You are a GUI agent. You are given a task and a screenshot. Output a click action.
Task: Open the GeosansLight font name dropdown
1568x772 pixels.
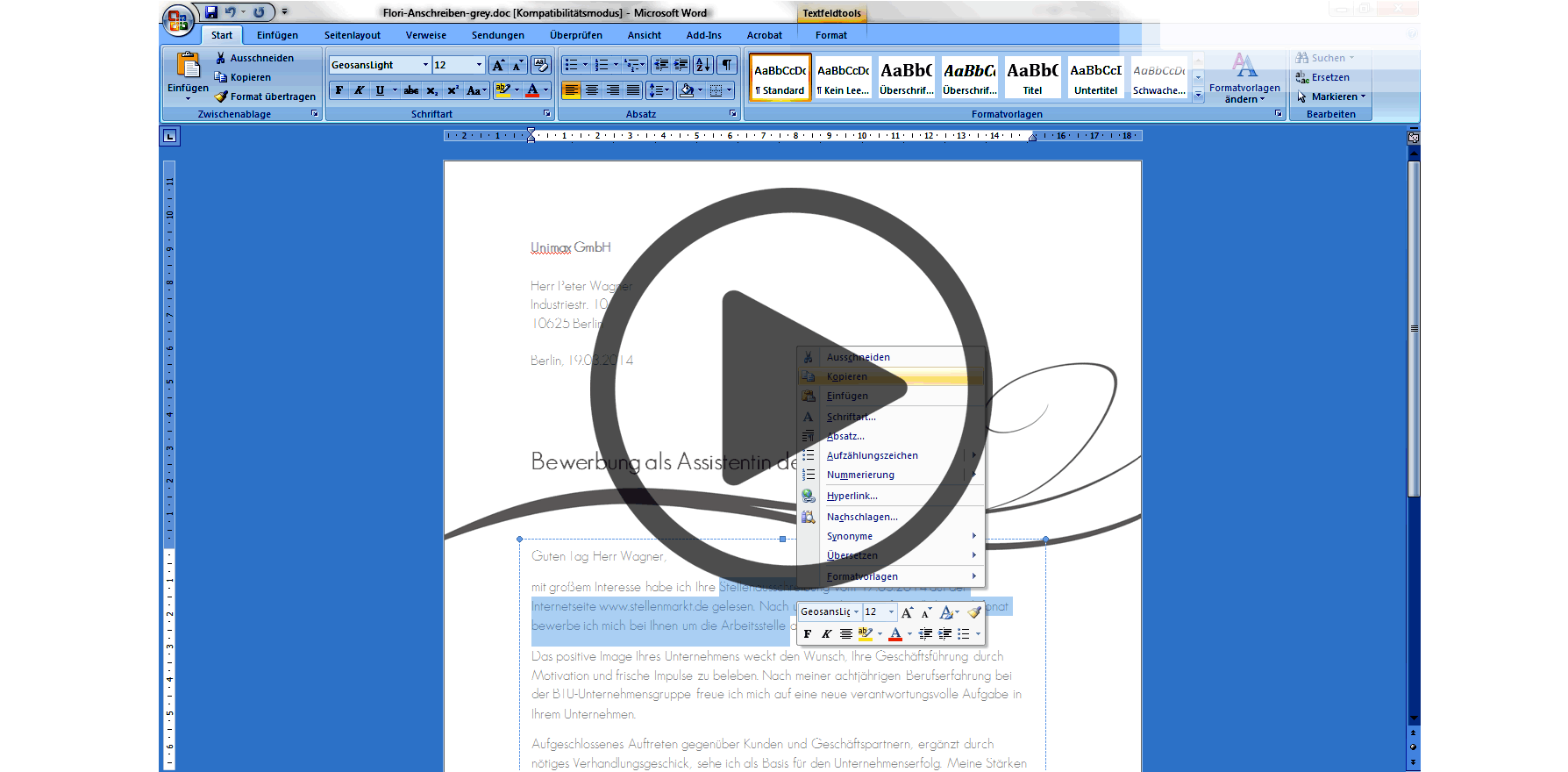425,65
